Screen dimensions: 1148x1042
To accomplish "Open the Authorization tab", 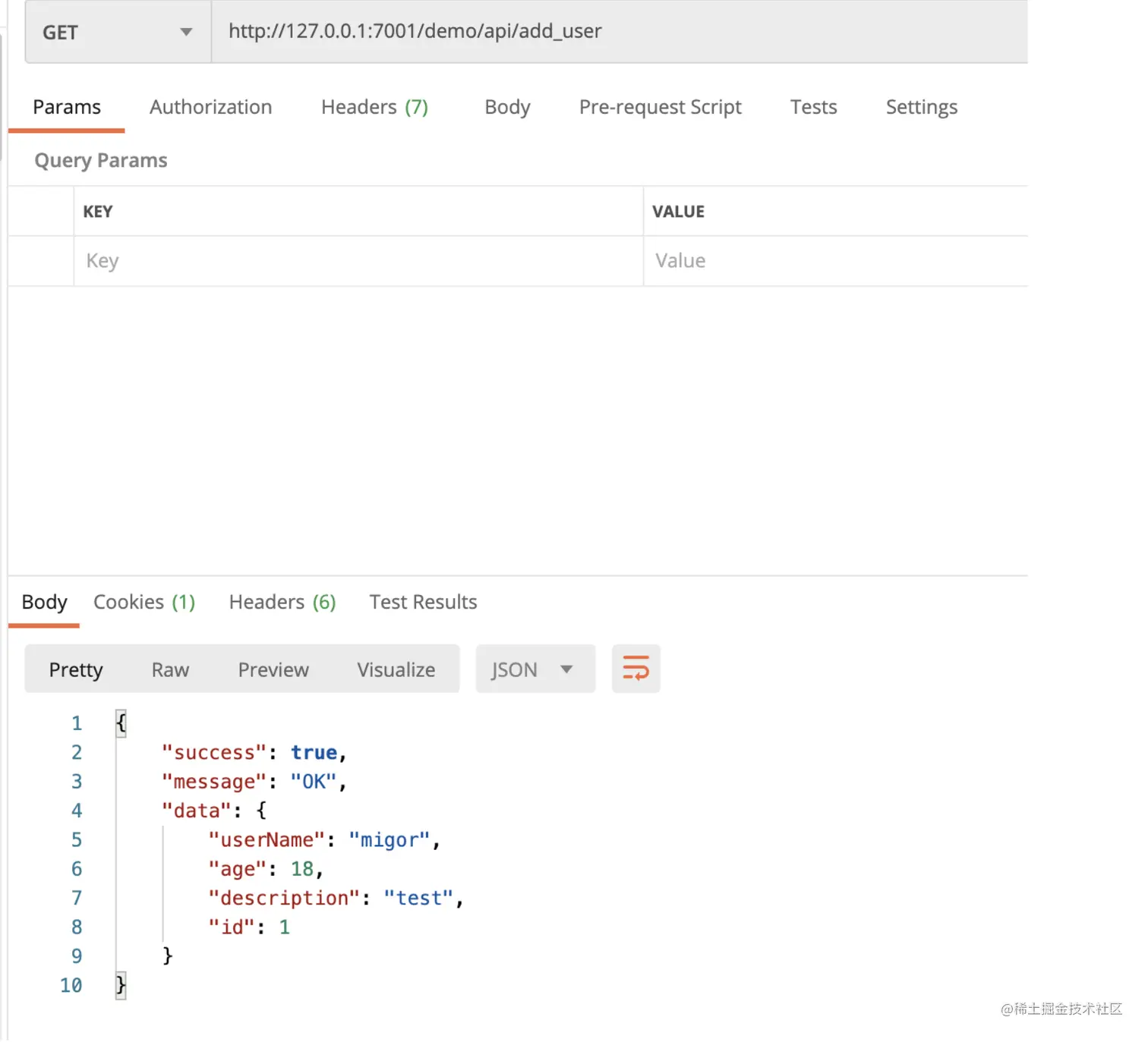I will [210, 107].
